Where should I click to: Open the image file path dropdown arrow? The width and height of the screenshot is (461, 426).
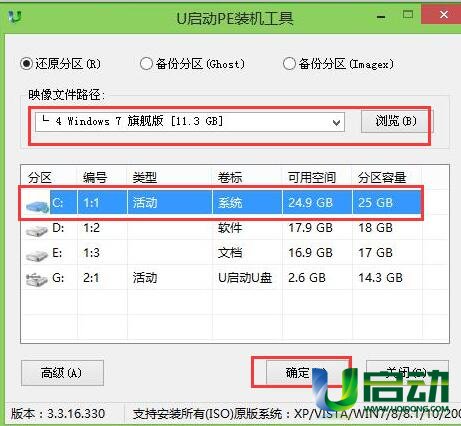coord(336,122)
